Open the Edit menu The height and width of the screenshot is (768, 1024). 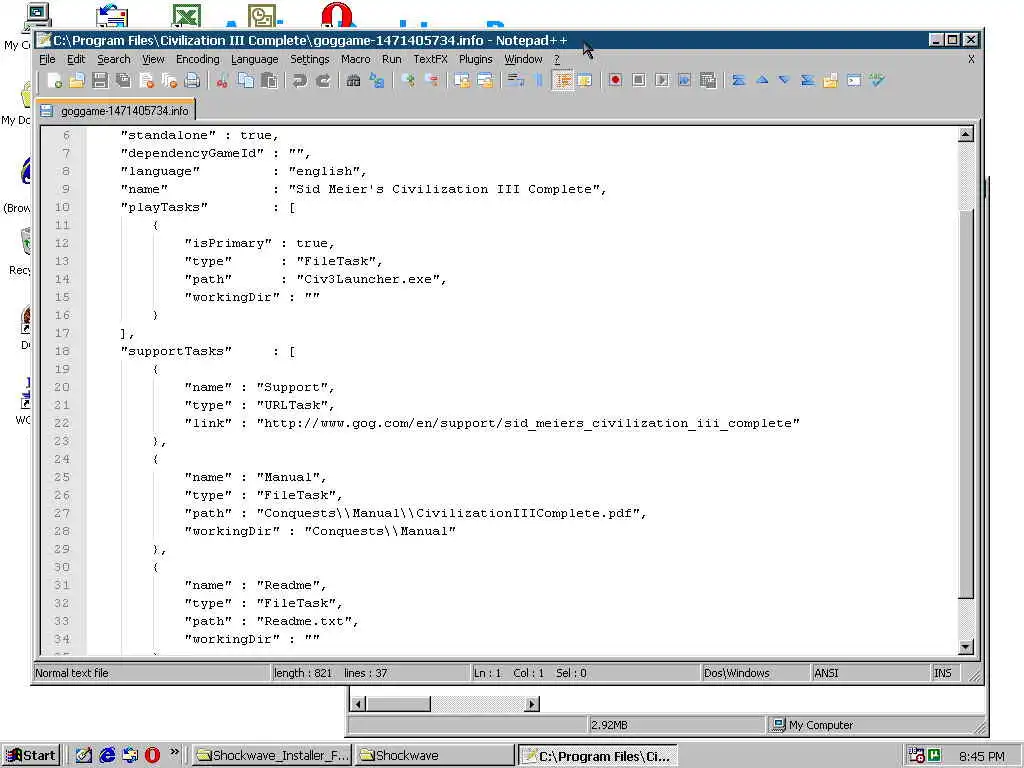[x=76, y=59]
